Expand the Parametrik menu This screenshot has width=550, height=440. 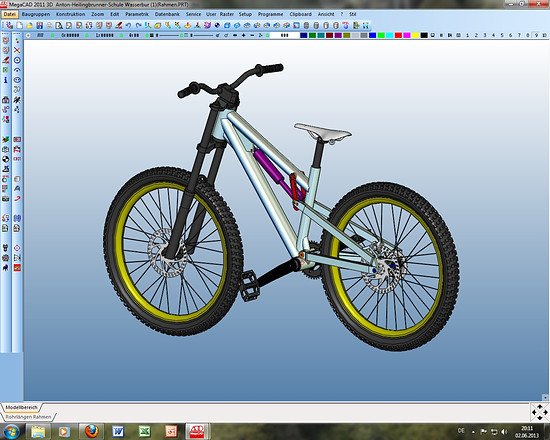click(137, 14)
